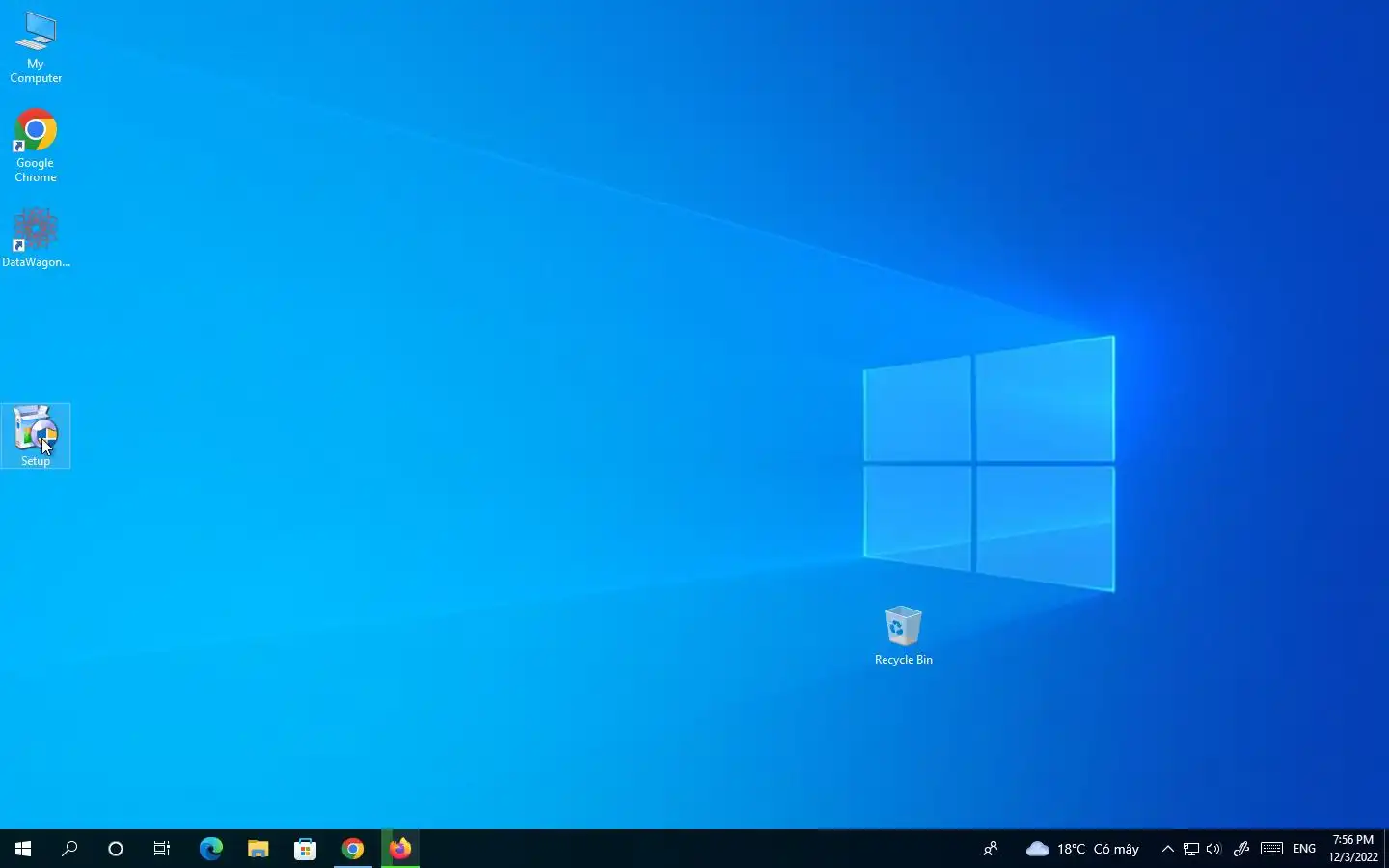Open the Windows Ink Workspace pen icon

(1241, 849)
